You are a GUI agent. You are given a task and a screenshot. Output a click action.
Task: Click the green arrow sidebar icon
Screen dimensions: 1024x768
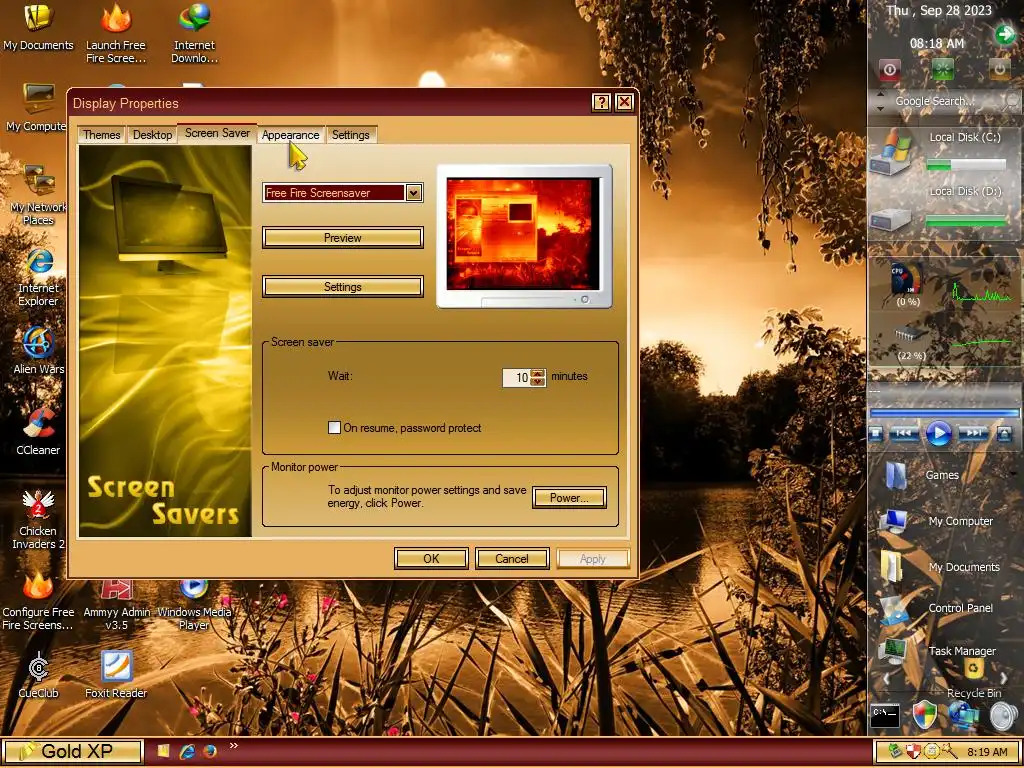(x=1004, y=34)
